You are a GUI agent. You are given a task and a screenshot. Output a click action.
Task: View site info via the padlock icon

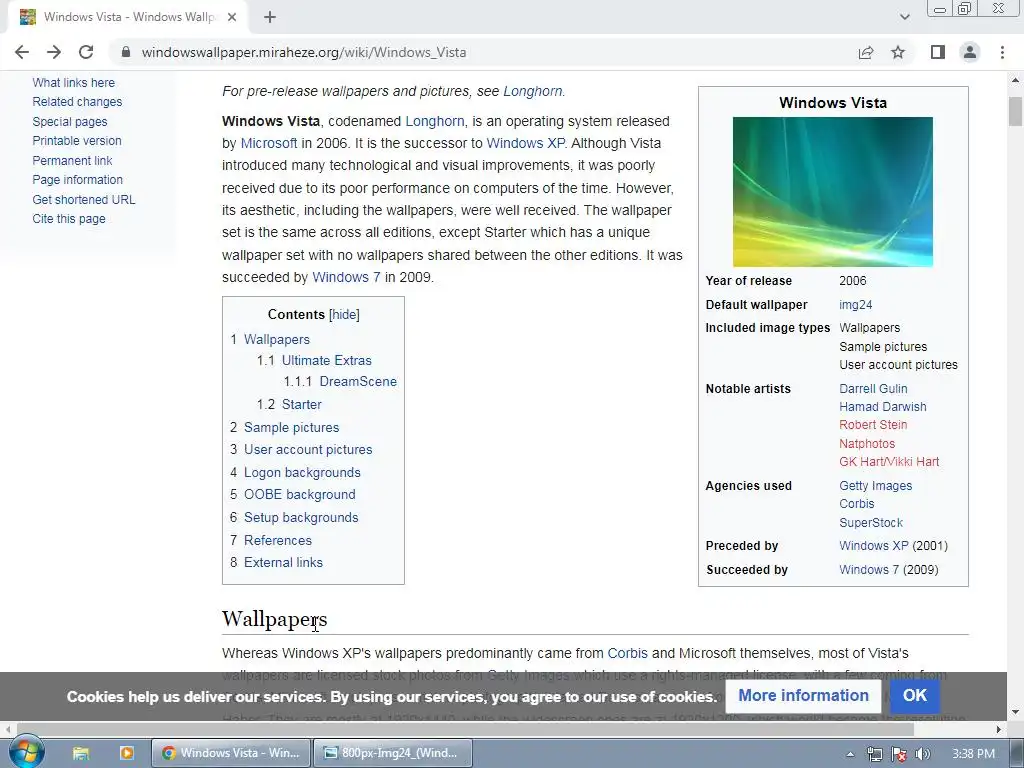tap(126, 52)
